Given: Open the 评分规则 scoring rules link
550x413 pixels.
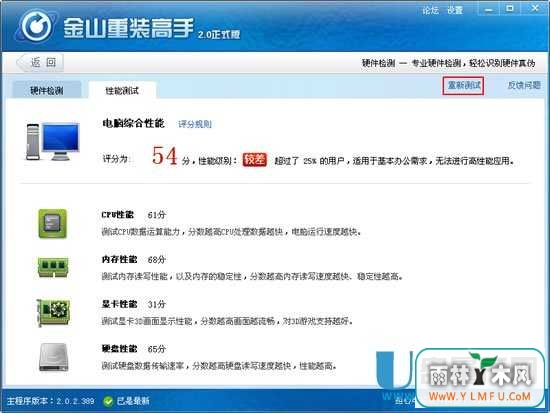Looking at the screenshot, I should (x=195, y=124).
